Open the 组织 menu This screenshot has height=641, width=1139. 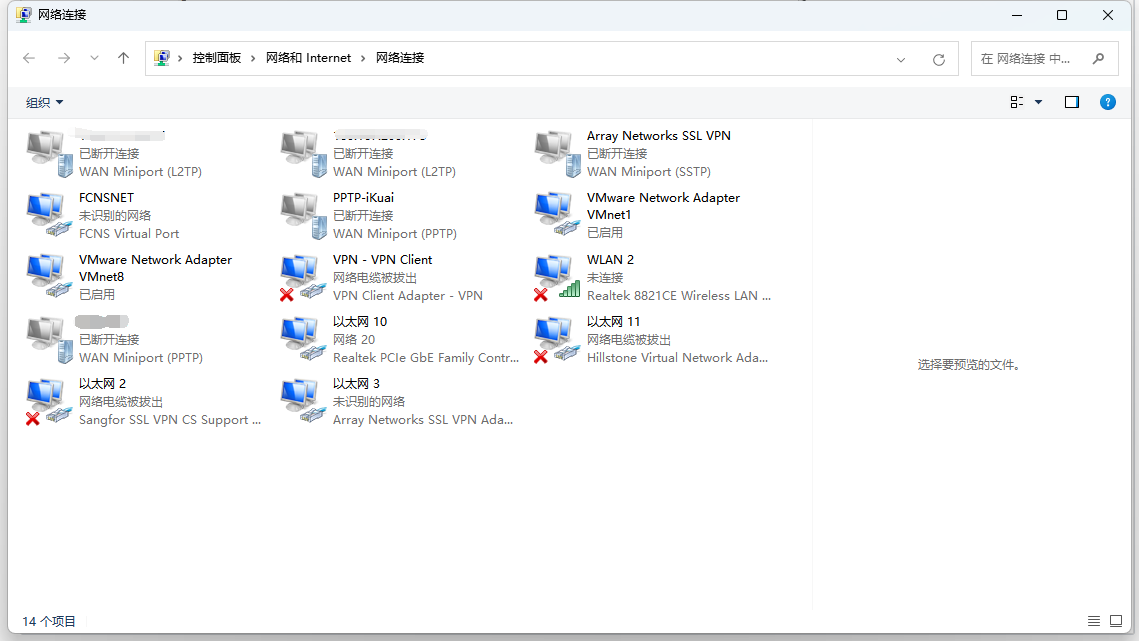point(44,102)
